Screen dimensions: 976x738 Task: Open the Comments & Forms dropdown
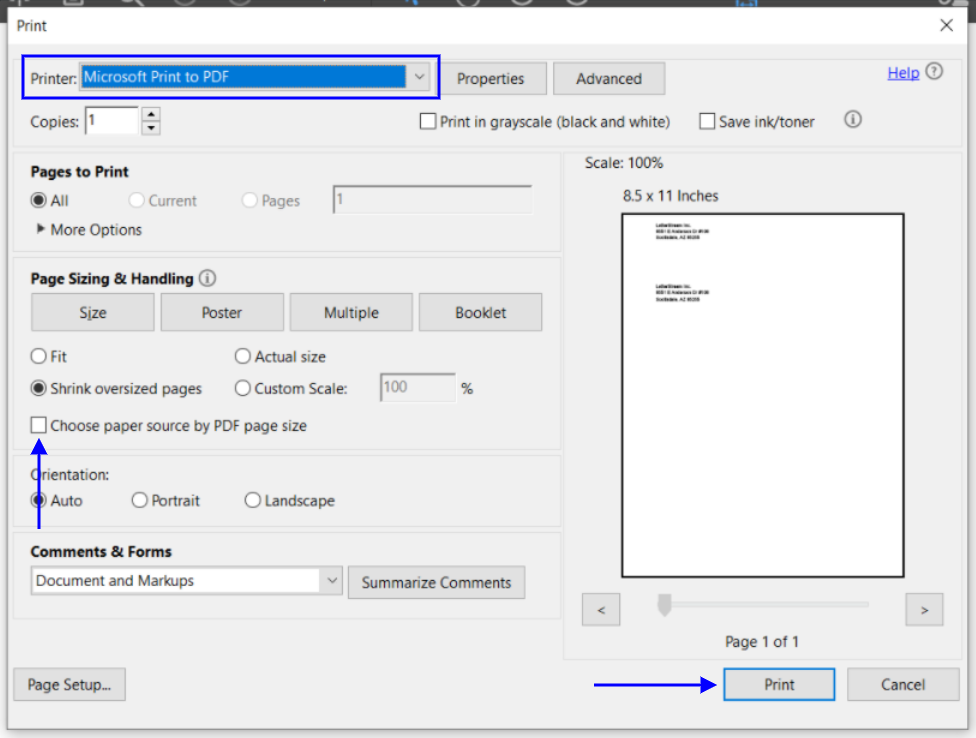[331, 581]
